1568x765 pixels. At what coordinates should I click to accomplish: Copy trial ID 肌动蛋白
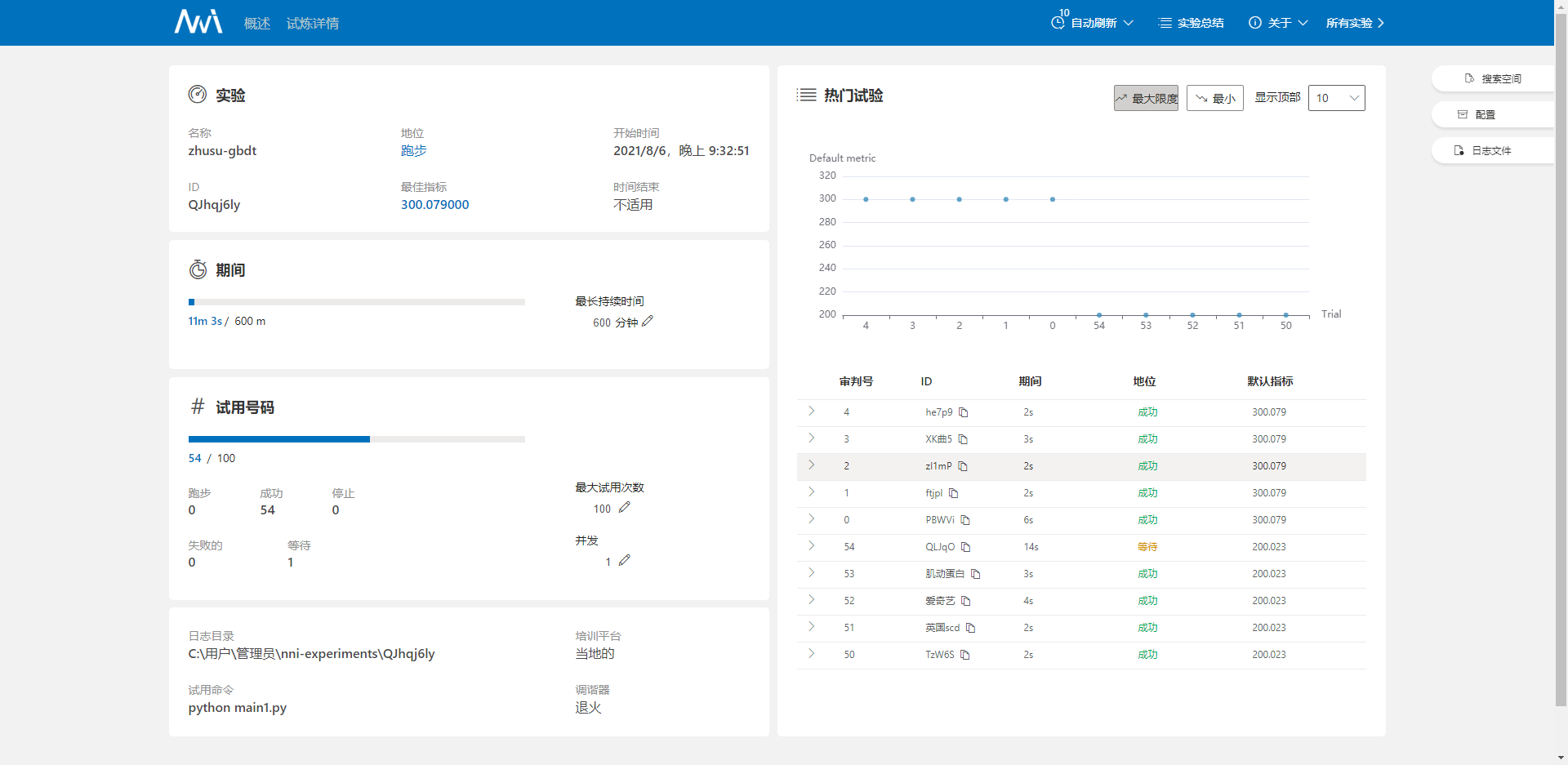976,574
